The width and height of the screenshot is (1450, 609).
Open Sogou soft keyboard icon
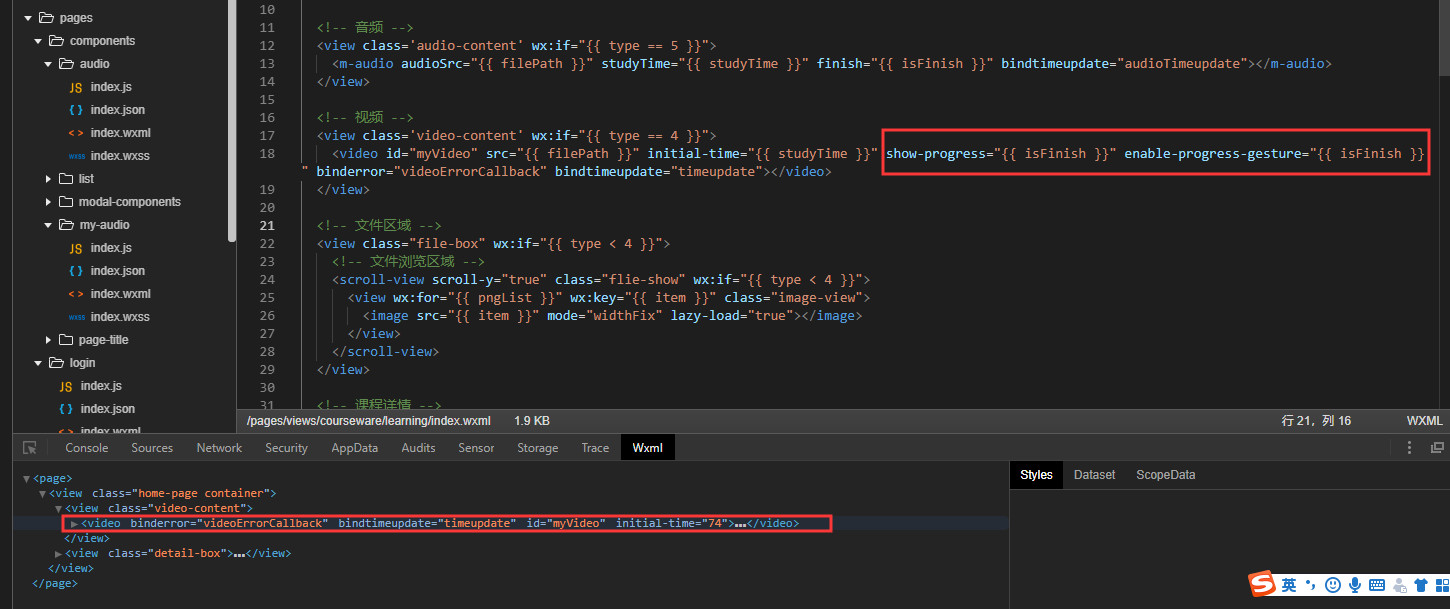[1377, 585]
